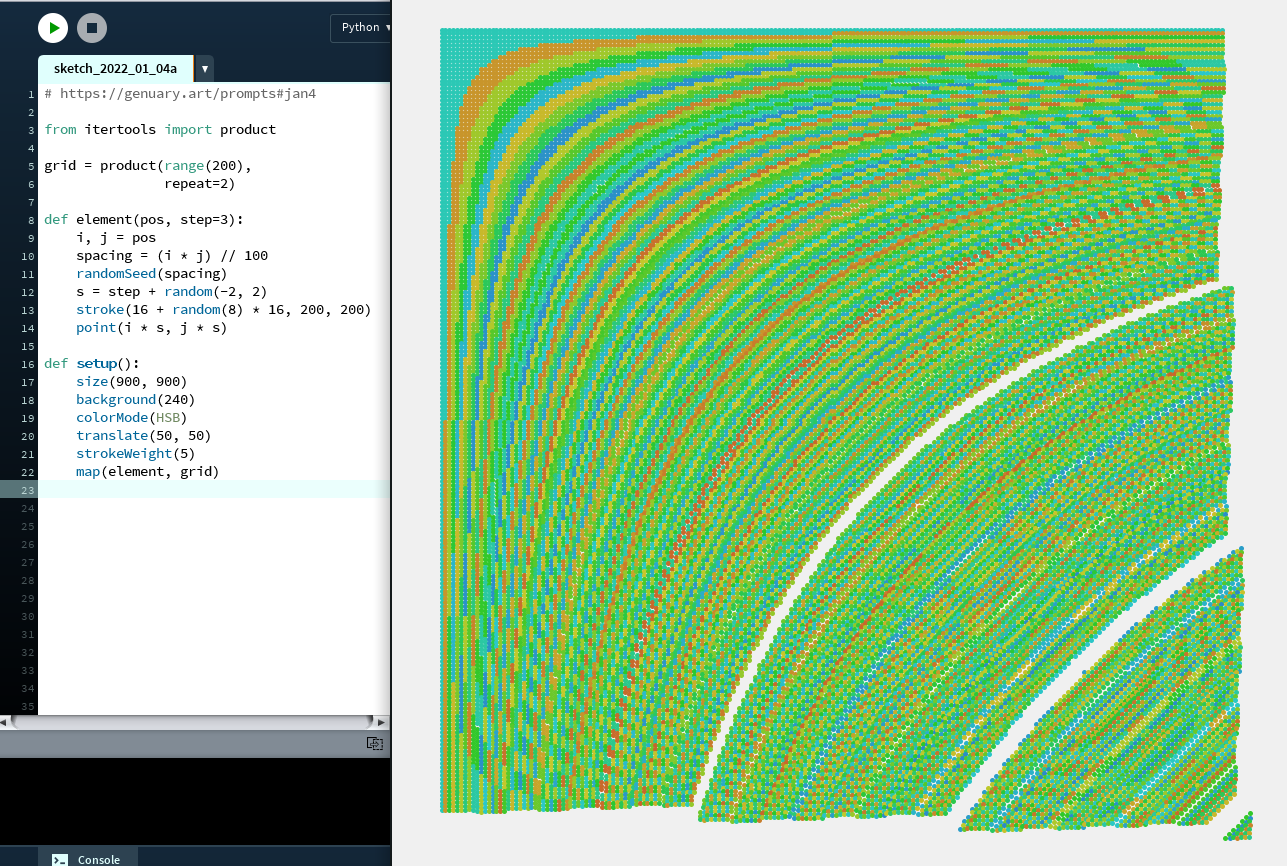Viewport: 1287px width, 866px height.
Task: Place cursor on empty highlighted line 23
Action: (200, 489)
